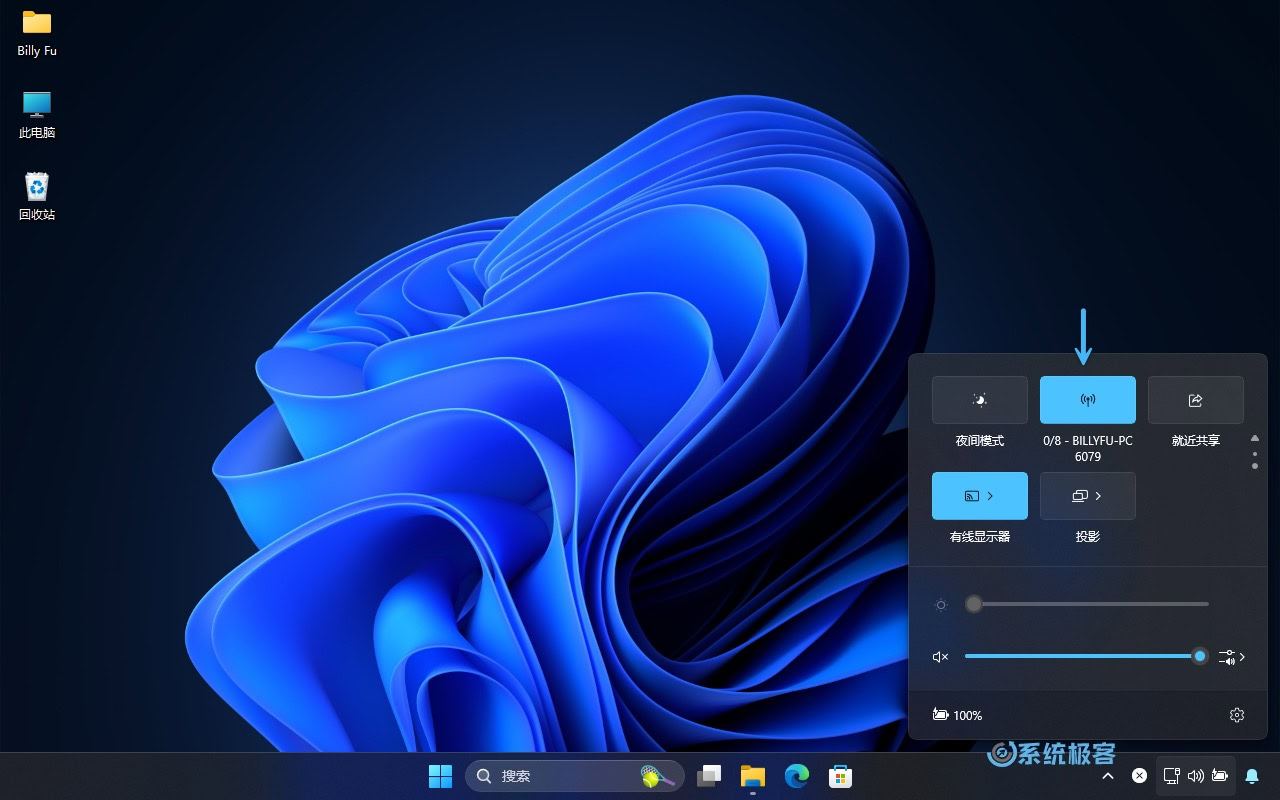Click the volume slider track
Viewport: 1280px width, 800px height.
pyautogui.click(x=1087, y=656)
